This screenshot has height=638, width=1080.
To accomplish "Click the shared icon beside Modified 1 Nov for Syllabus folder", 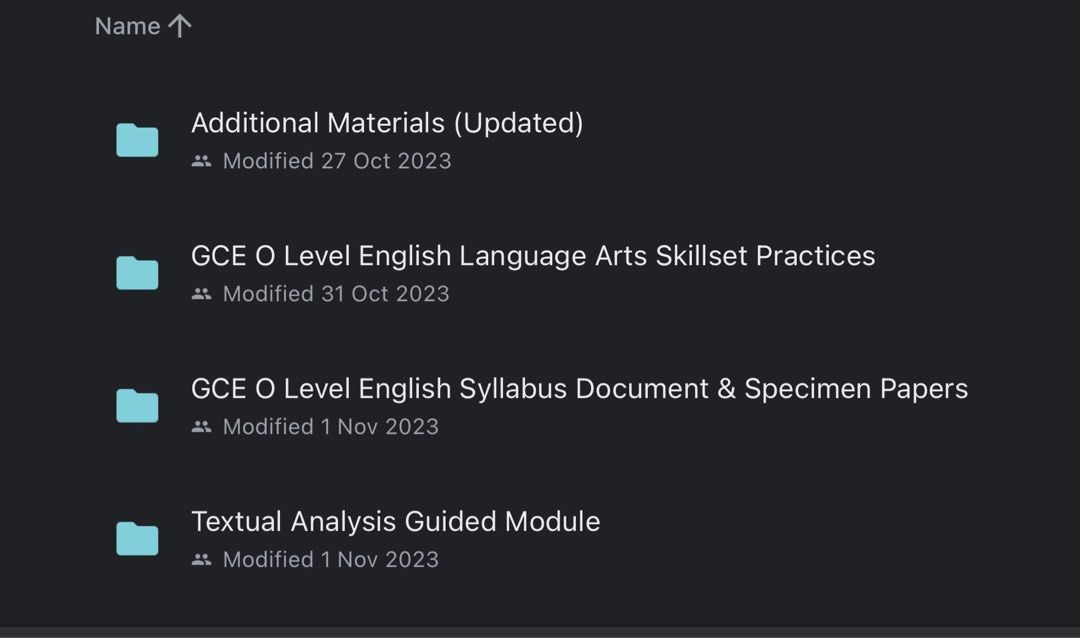I will [x=200, y=426].
